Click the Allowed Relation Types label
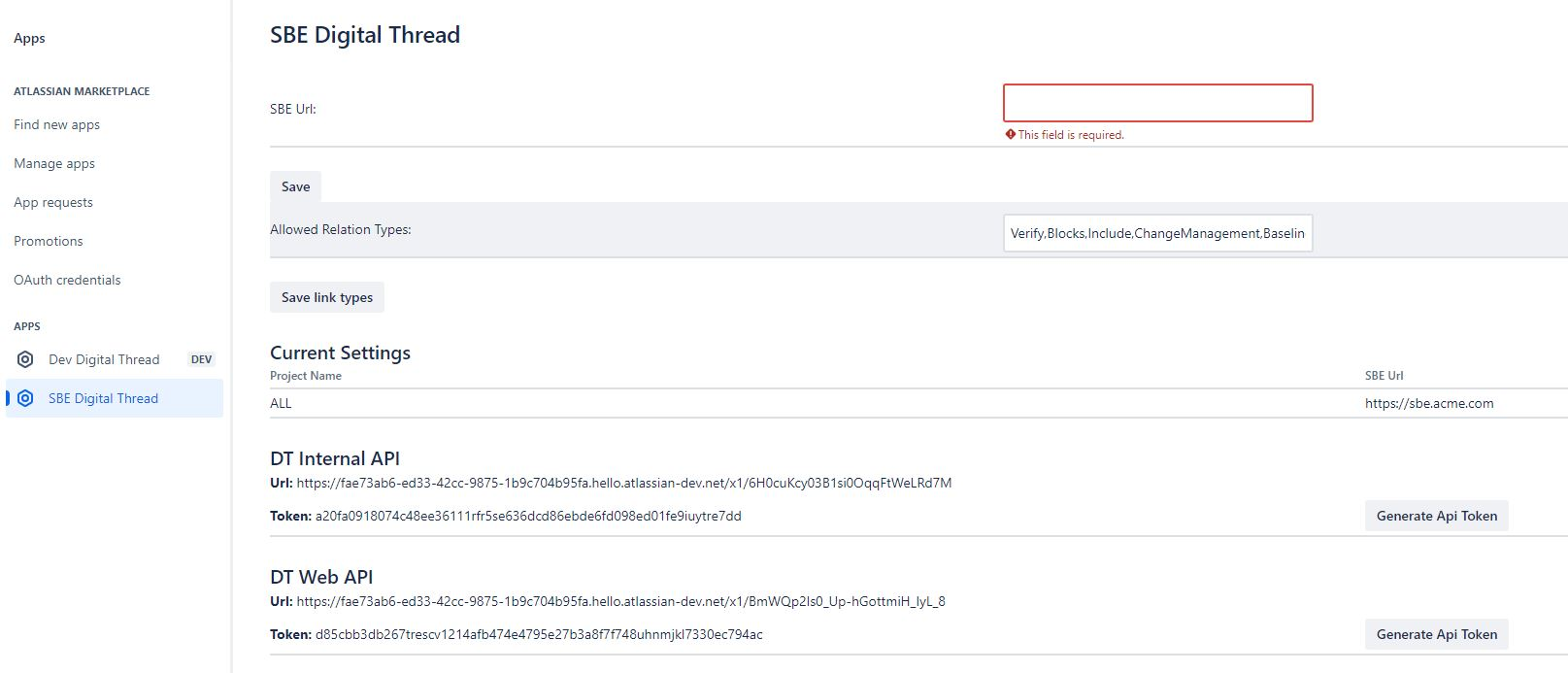 (x=341, y=229)
